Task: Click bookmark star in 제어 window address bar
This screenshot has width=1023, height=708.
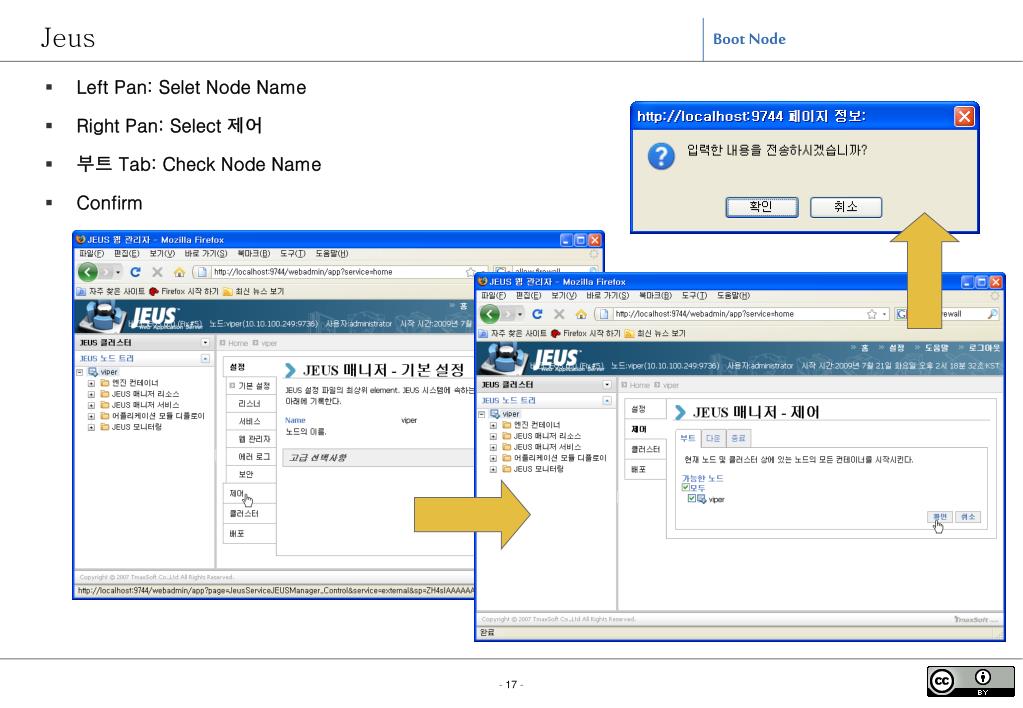Action: (872, 314)
